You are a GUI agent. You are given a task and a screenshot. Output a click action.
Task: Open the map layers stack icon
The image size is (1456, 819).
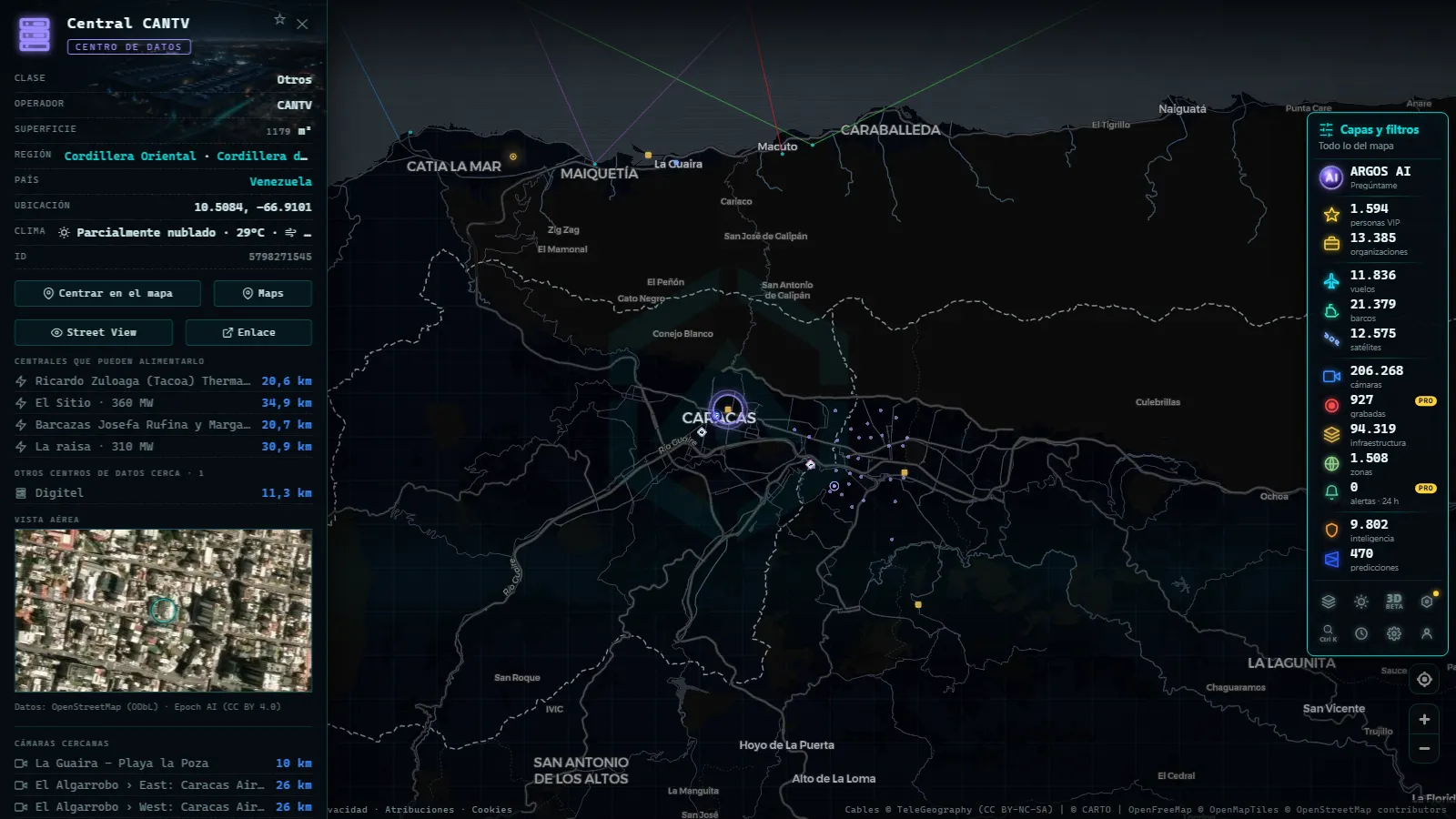coord(1329,602)
